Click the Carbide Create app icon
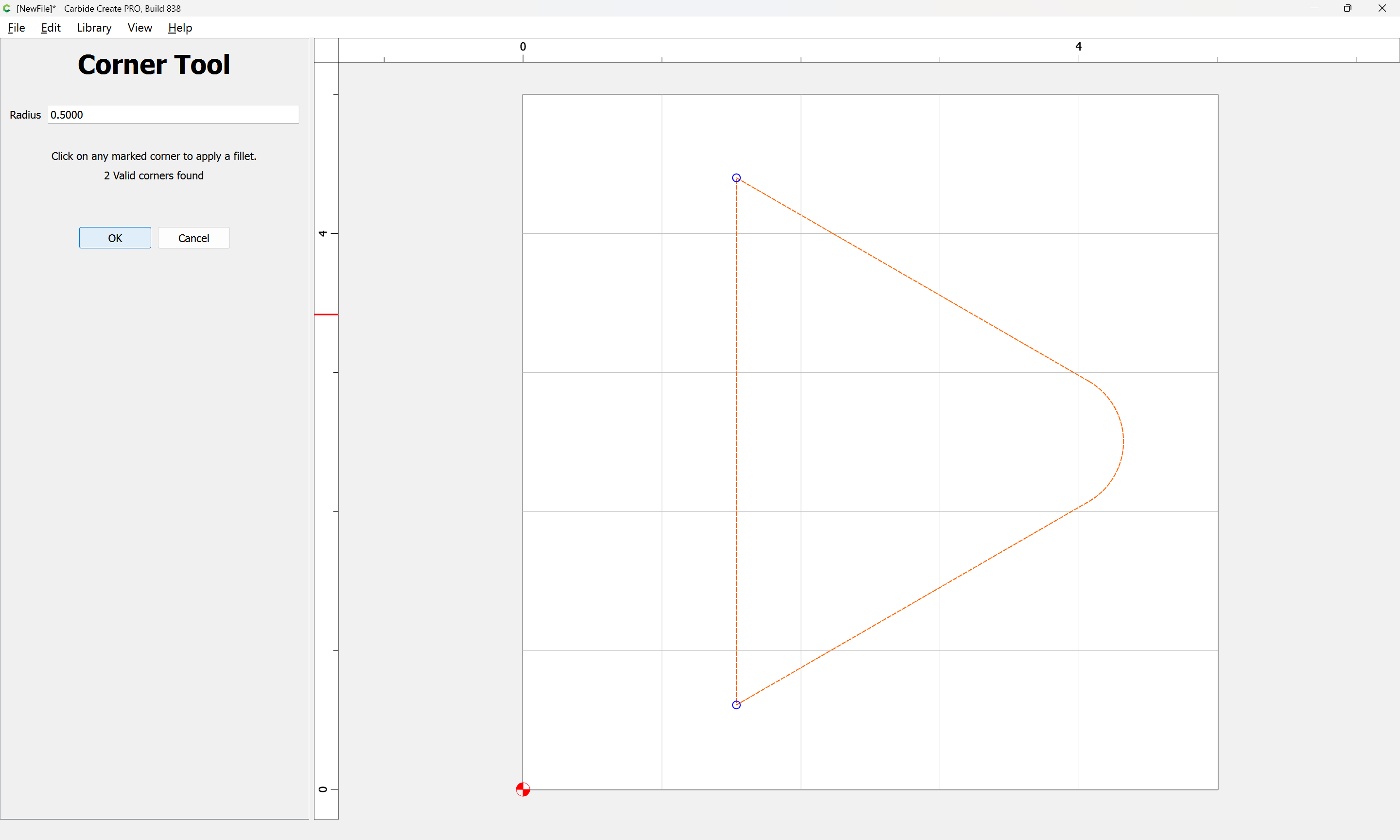Viewport: 1400px width, 840px height. [x=7, y=8]
